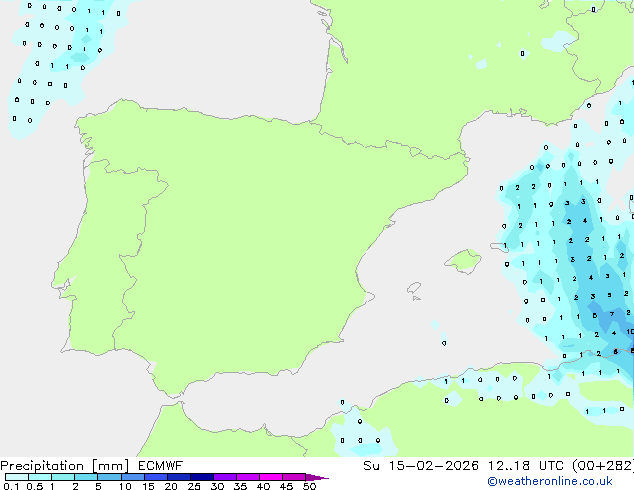
Task: Select the 2–5 mm legend color box
Action: 86,477
